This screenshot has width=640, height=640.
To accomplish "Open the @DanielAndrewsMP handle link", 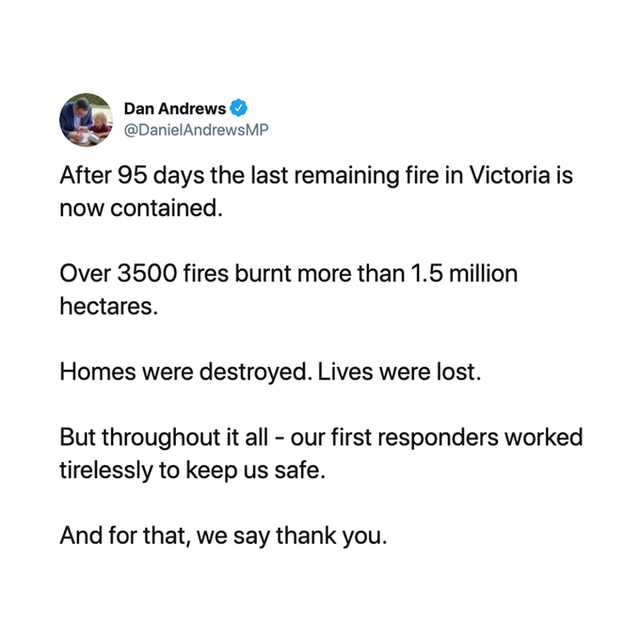I will point(196,130).
